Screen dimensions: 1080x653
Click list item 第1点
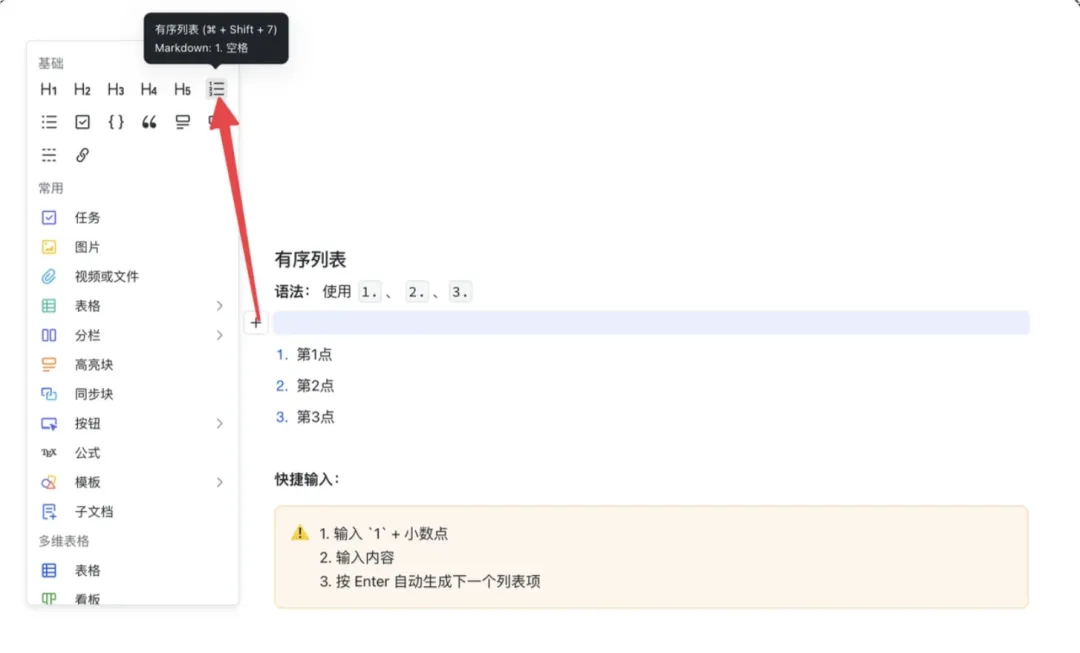point(314,355)
